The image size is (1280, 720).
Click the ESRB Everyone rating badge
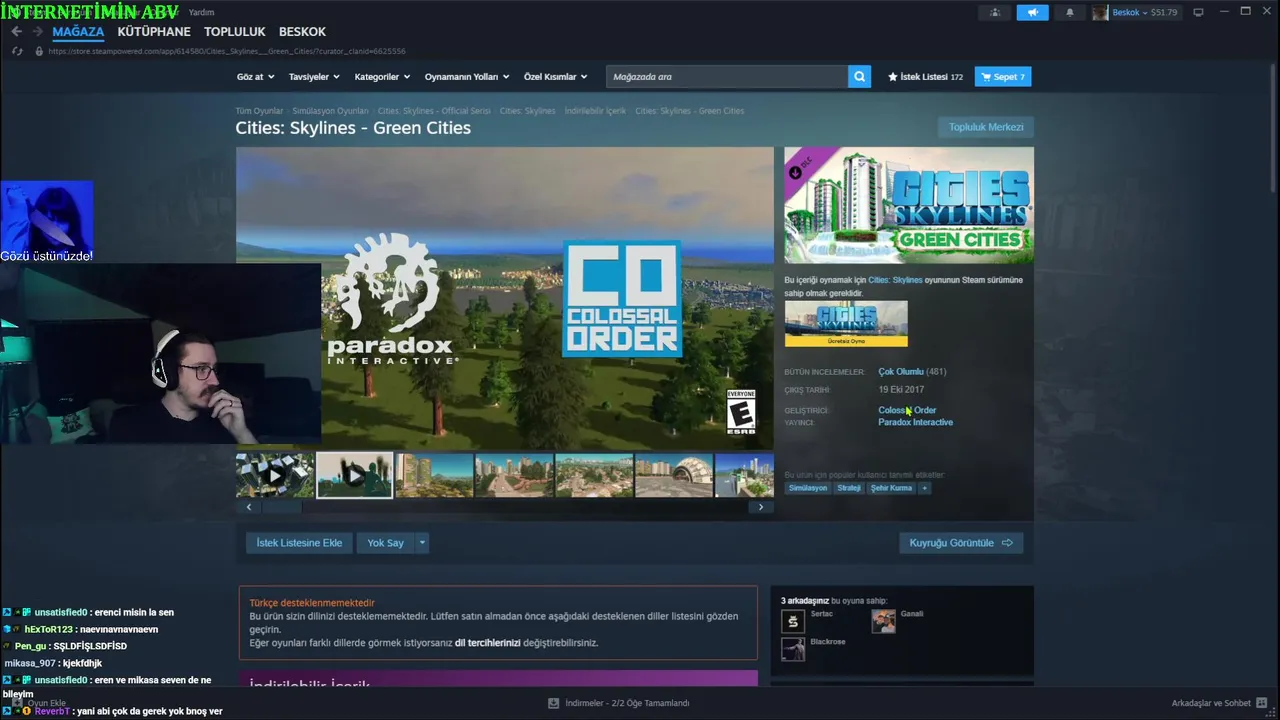click(741, 411)
